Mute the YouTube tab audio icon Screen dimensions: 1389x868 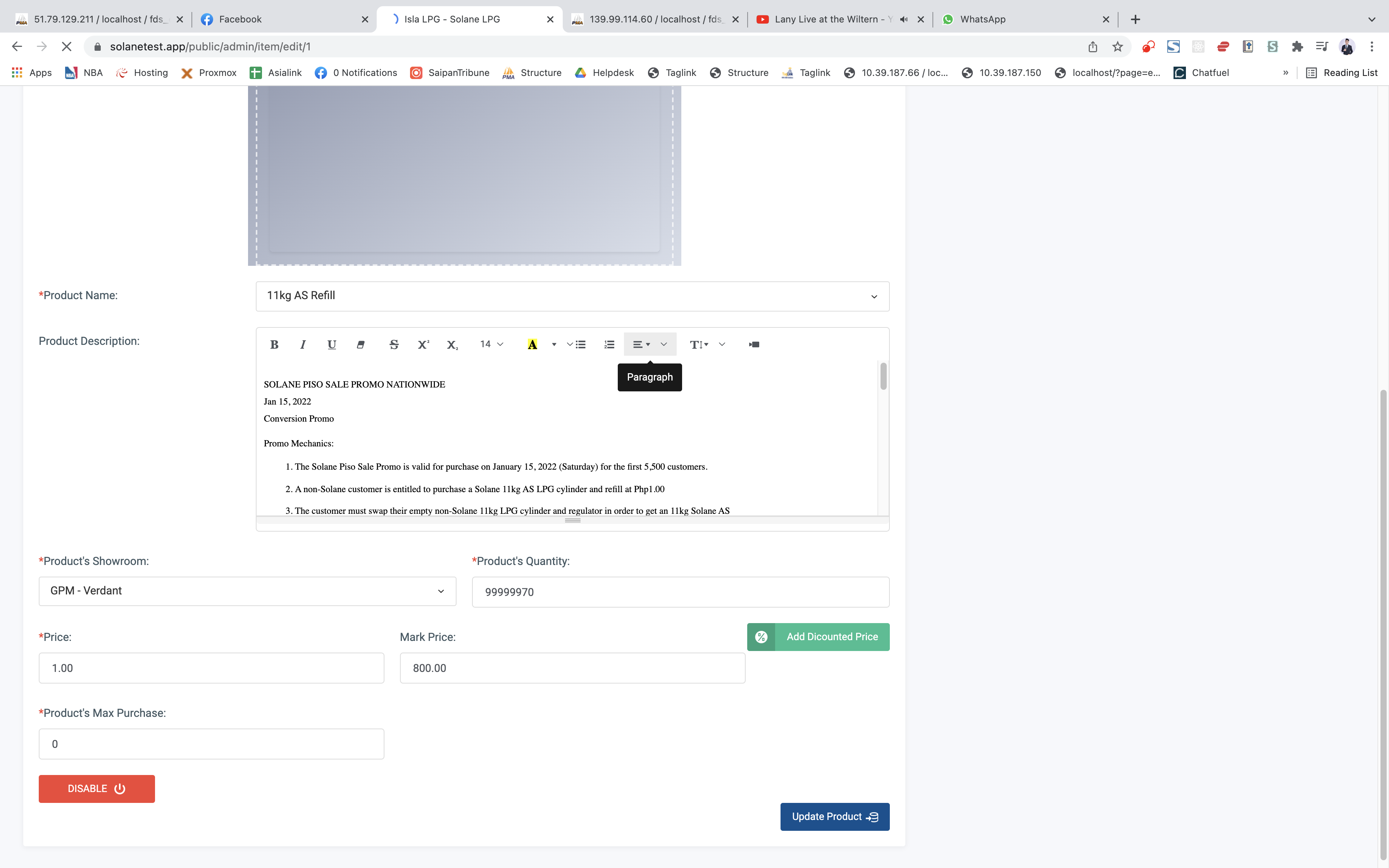click(x=904, y=19)
